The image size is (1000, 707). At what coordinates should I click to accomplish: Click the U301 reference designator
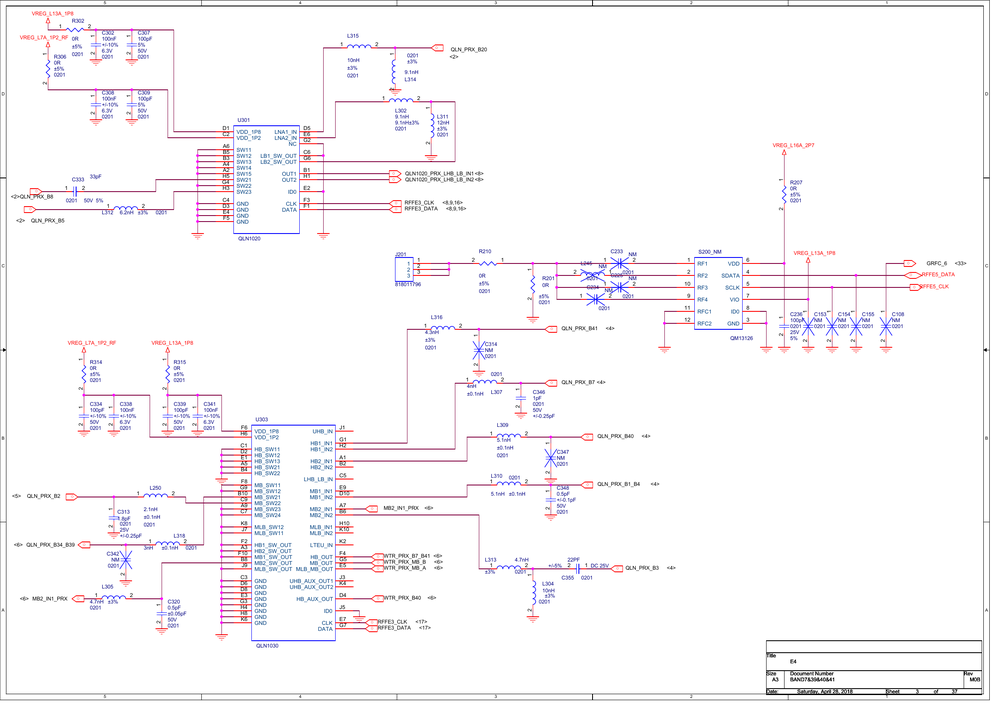click(244, 120)
